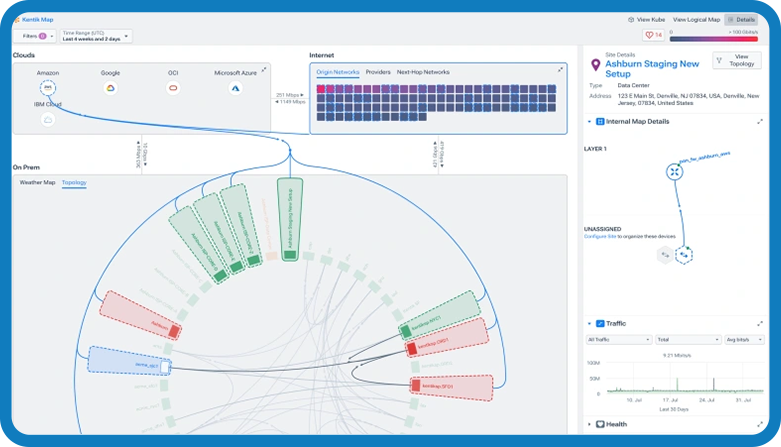
Task: Select the kentikap SFO1 red site node
Action: (451, 387)
